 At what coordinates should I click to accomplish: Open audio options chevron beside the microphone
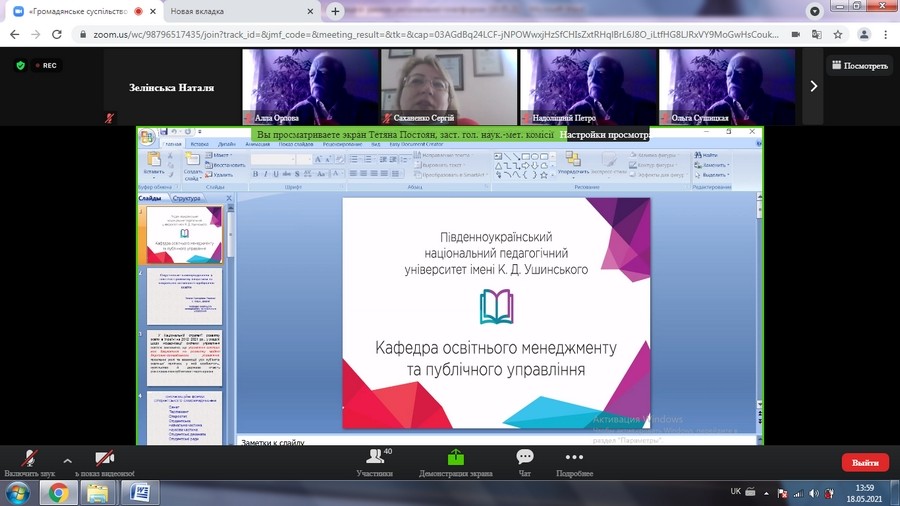(x=68, y=461)
